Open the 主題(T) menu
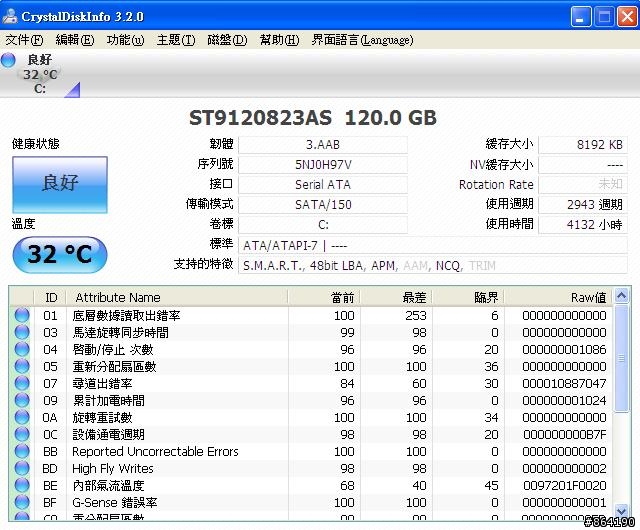 176,40
